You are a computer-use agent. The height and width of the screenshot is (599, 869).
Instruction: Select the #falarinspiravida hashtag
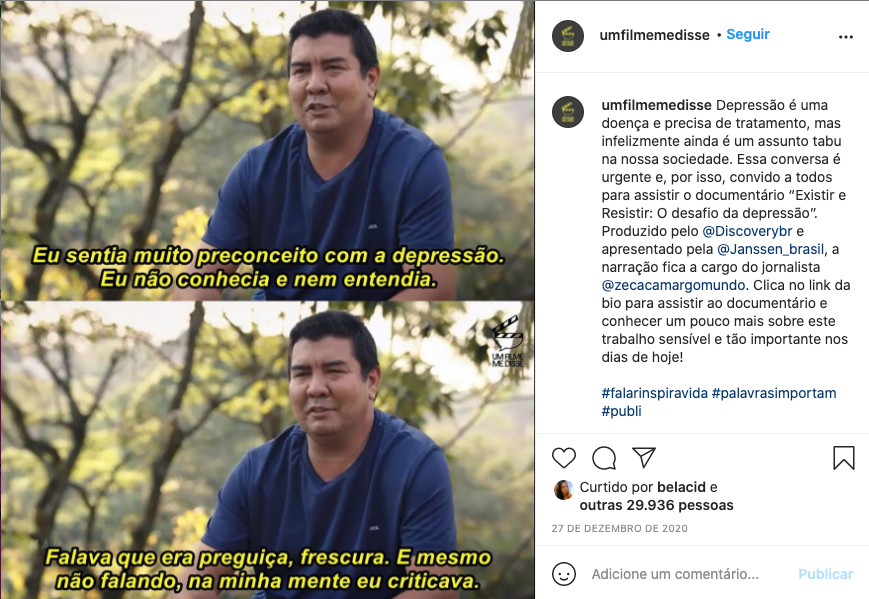pyautogui.click(x=655, y=393)
